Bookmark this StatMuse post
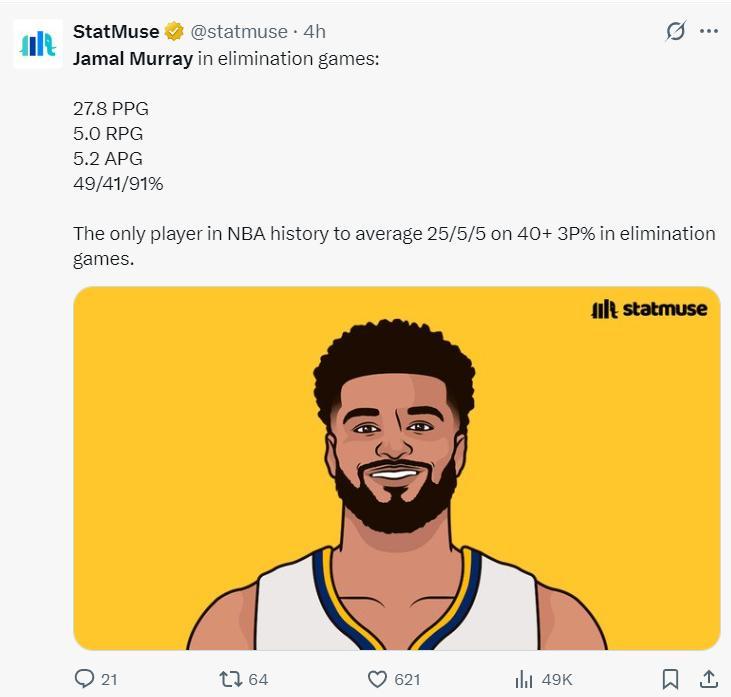Viewport: 731px width, 697px height. [x=672, y=679]
